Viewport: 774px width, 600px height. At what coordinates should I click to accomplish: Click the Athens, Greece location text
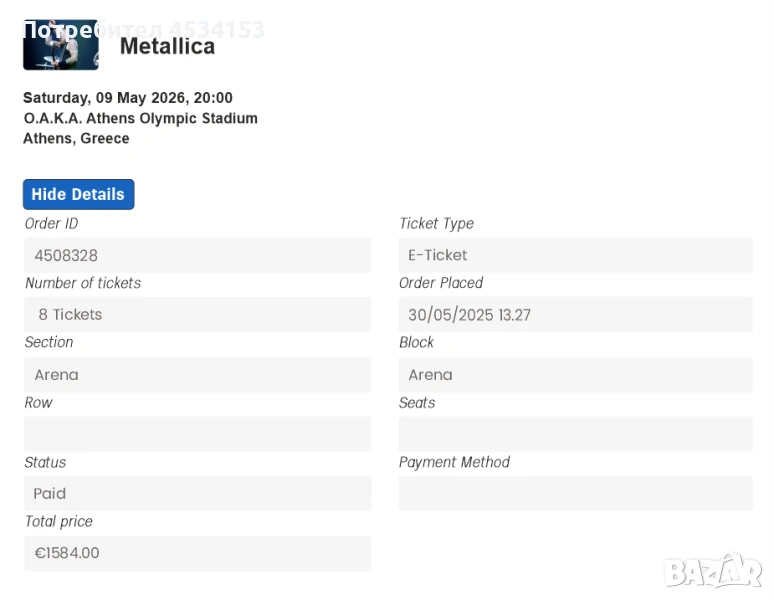(76, 138)
